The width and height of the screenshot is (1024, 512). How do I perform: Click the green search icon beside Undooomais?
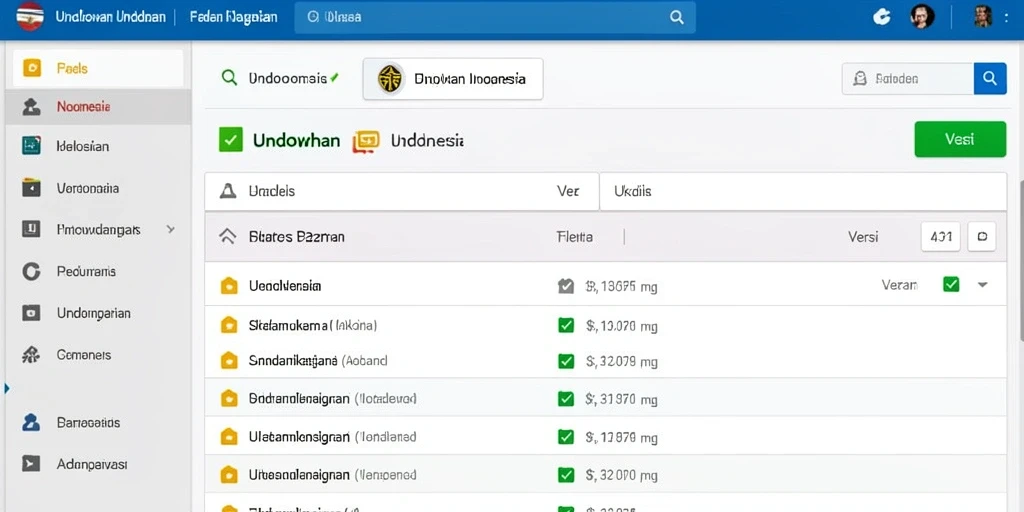[x=229, y=78]
